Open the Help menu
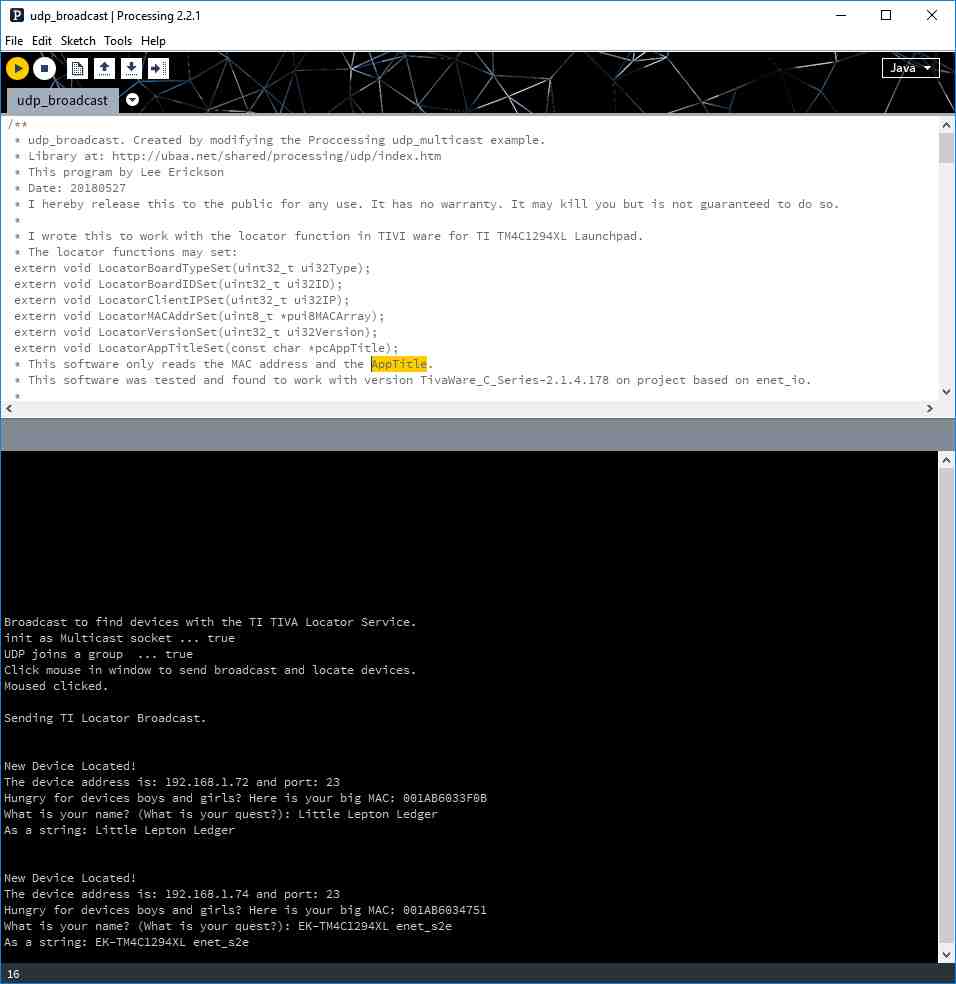The height and width of the screenshot is (984, 956). pyautogui.click(x=153, y=41)
